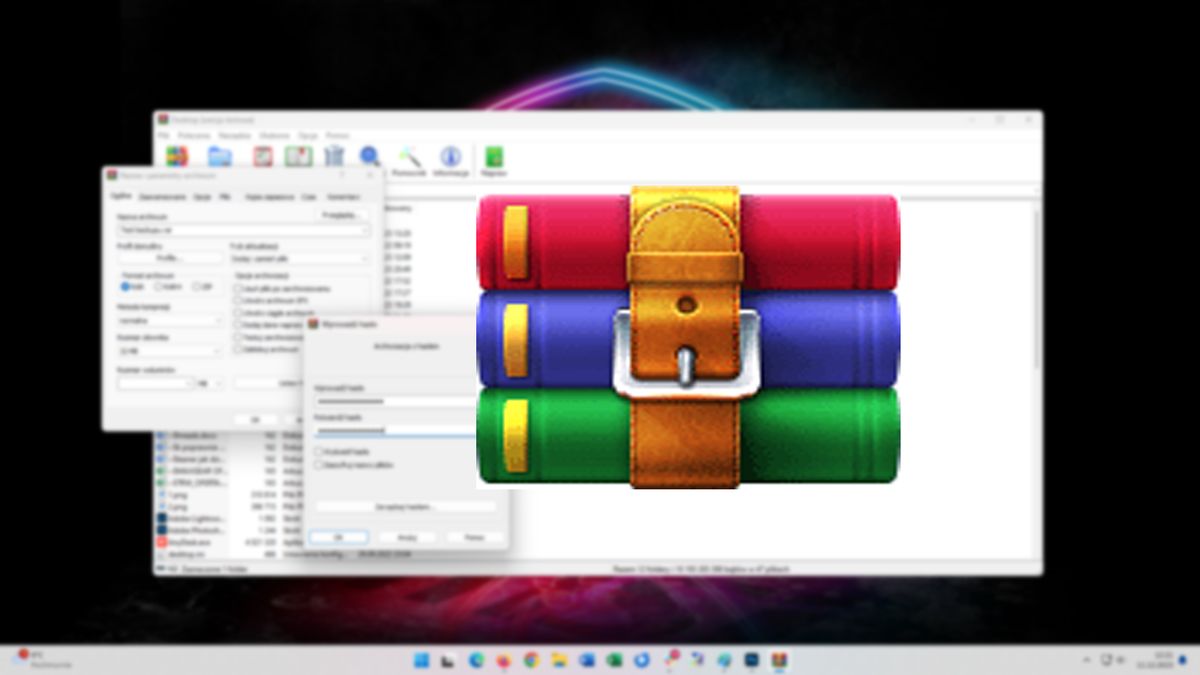Launch the WinRAR Wizard (Pomocnik) wand icon
The image size is (1200, 675).
point(409,157)
